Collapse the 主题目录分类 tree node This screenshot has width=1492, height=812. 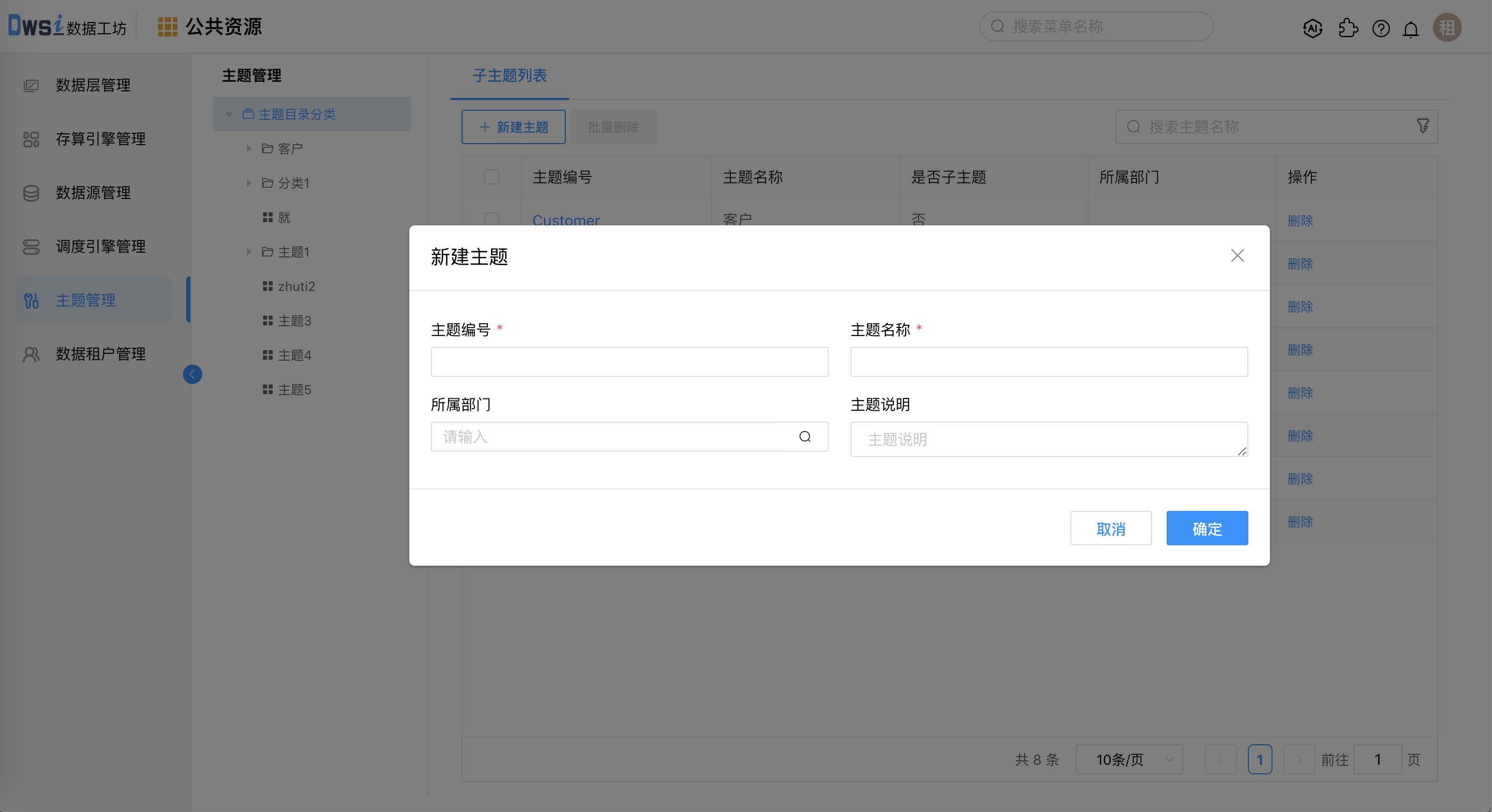pos(228,114)
